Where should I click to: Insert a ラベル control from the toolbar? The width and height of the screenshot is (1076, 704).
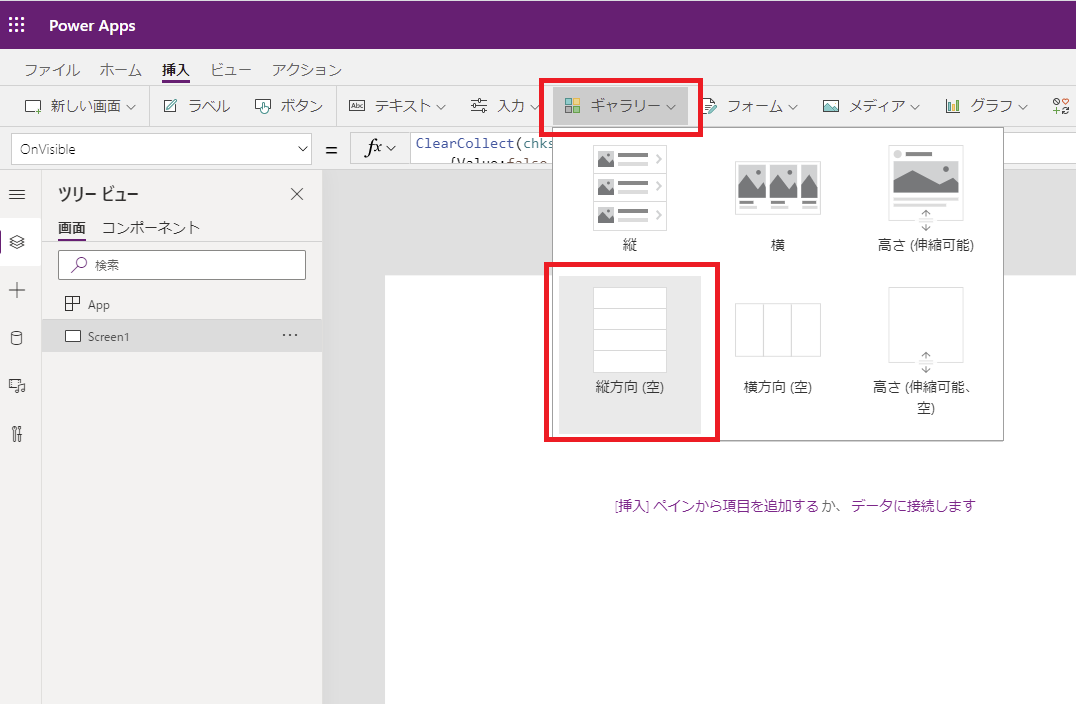pyautogui.click(x=197, y=105)
